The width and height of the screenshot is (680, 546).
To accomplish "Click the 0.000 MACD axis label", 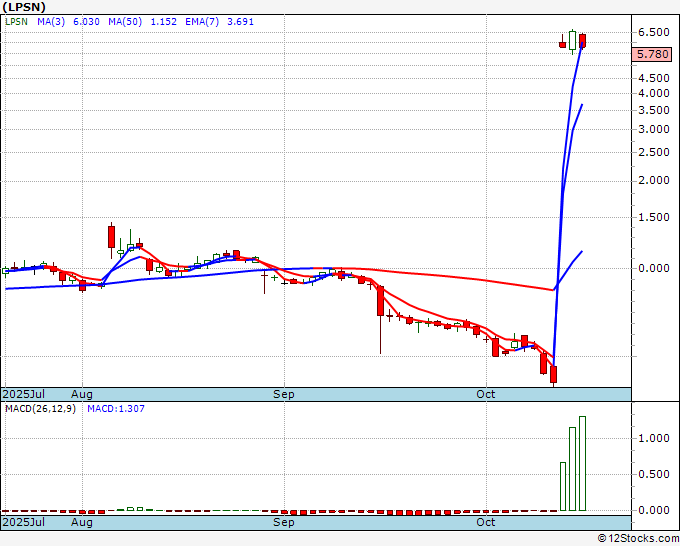I will tap(654, 510).
